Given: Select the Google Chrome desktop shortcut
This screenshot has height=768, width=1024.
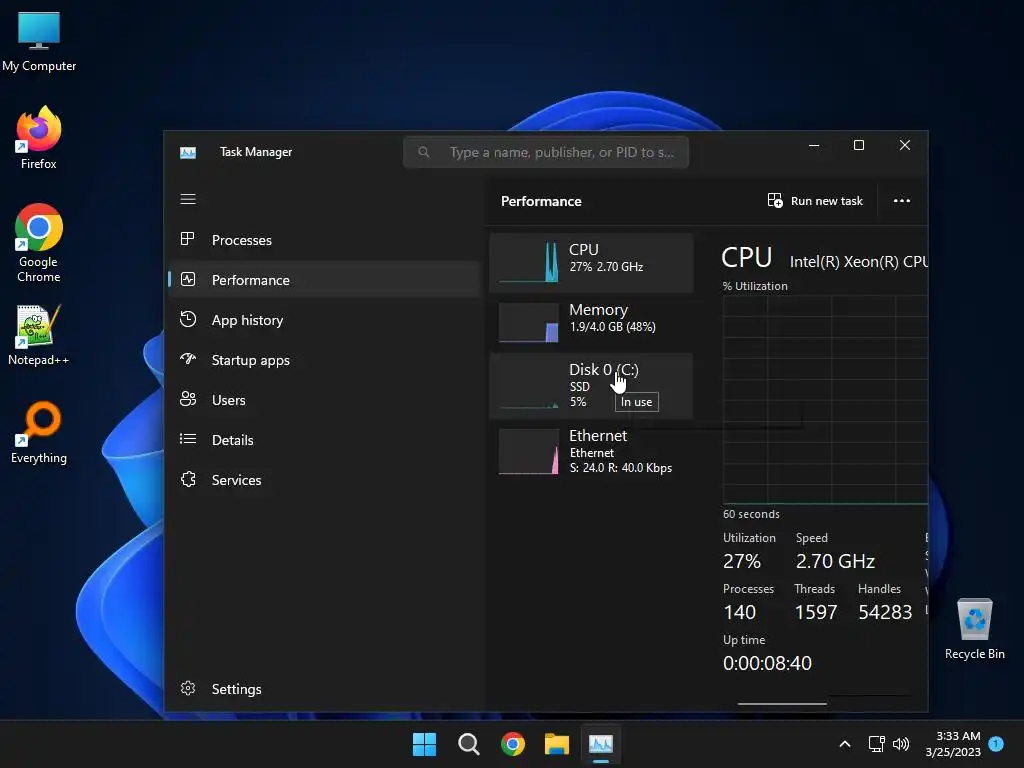Looking at the screenshot, I should click(x=39, y=243).
